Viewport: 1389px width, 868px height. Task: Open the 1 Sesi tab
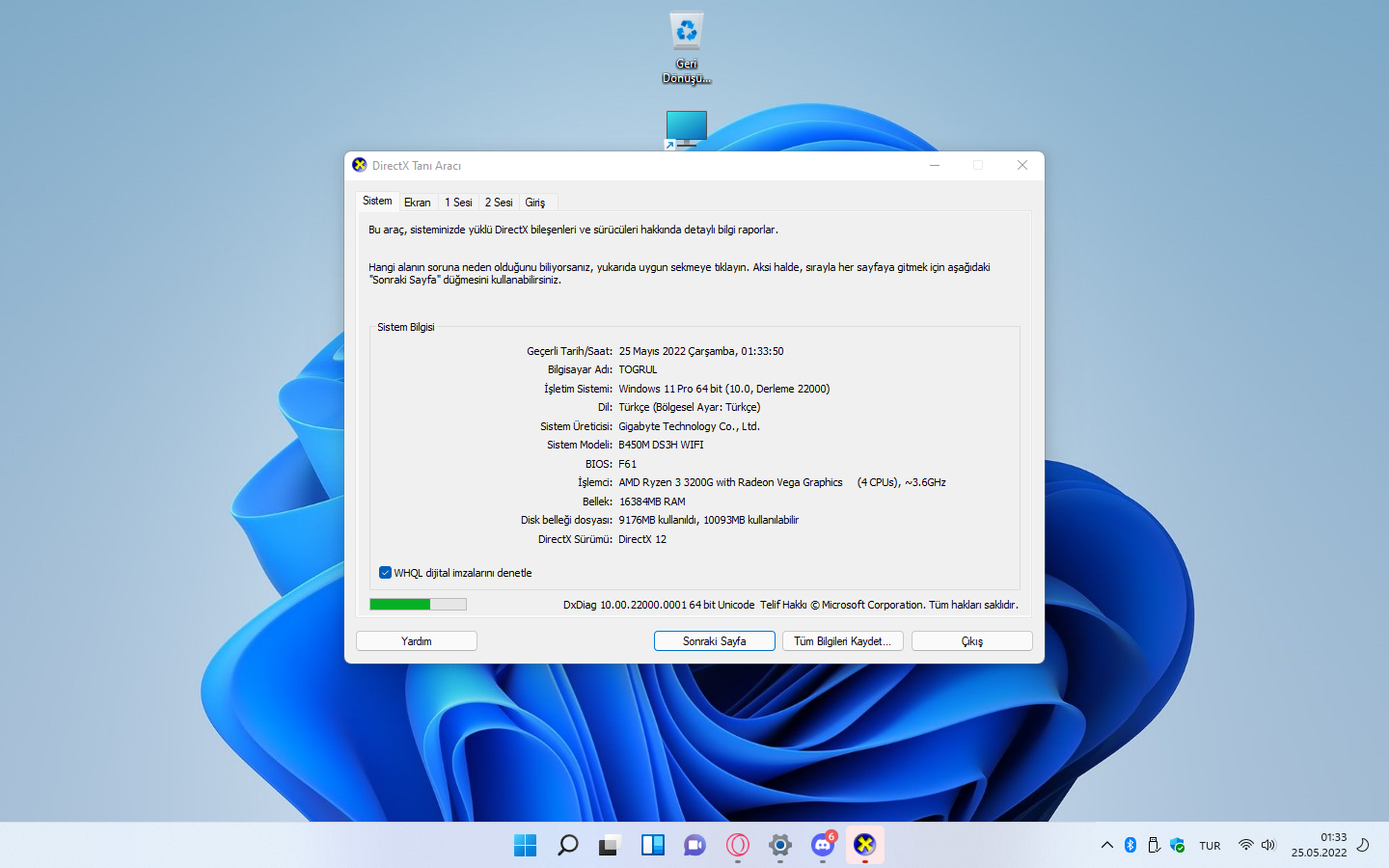click(458, 203)
